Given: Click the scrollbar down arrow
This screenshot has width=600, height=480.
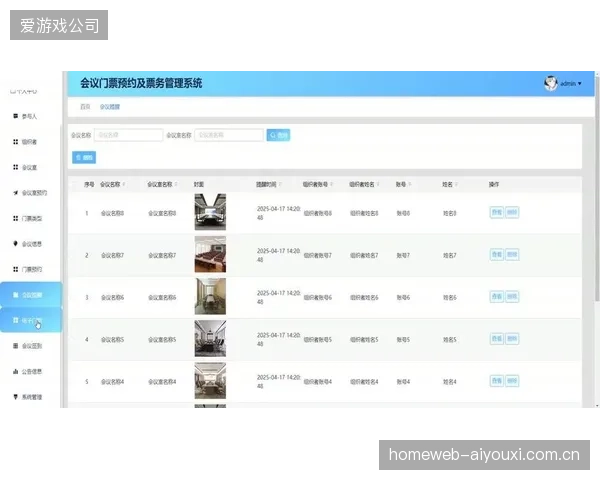Looking at the screenshot, I should [597, 405].
